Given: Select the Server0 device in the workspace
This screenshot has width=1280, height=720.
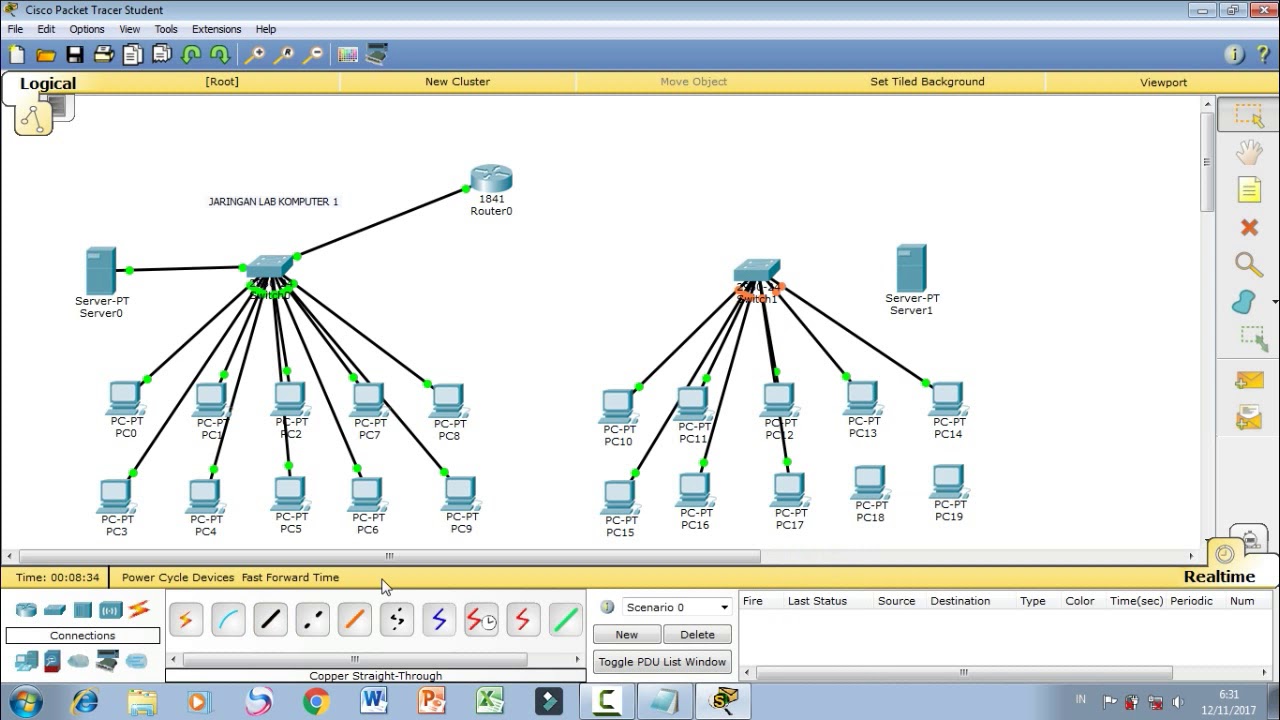Looking at the screenshot, I should (x=101, y=271).
